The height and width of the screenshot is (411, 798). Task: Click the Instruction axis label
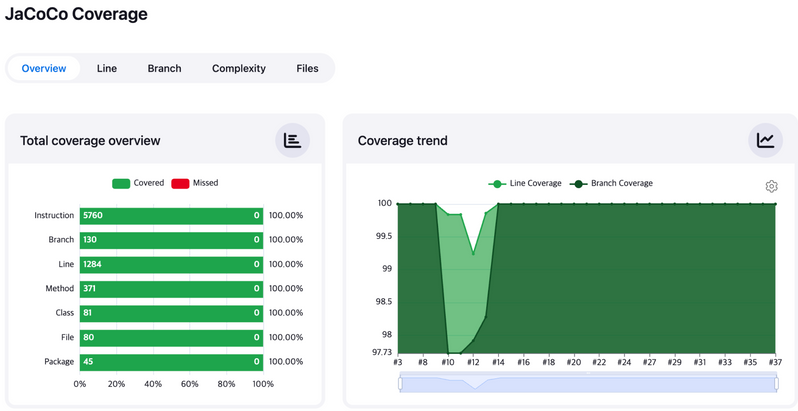[54, 216]
